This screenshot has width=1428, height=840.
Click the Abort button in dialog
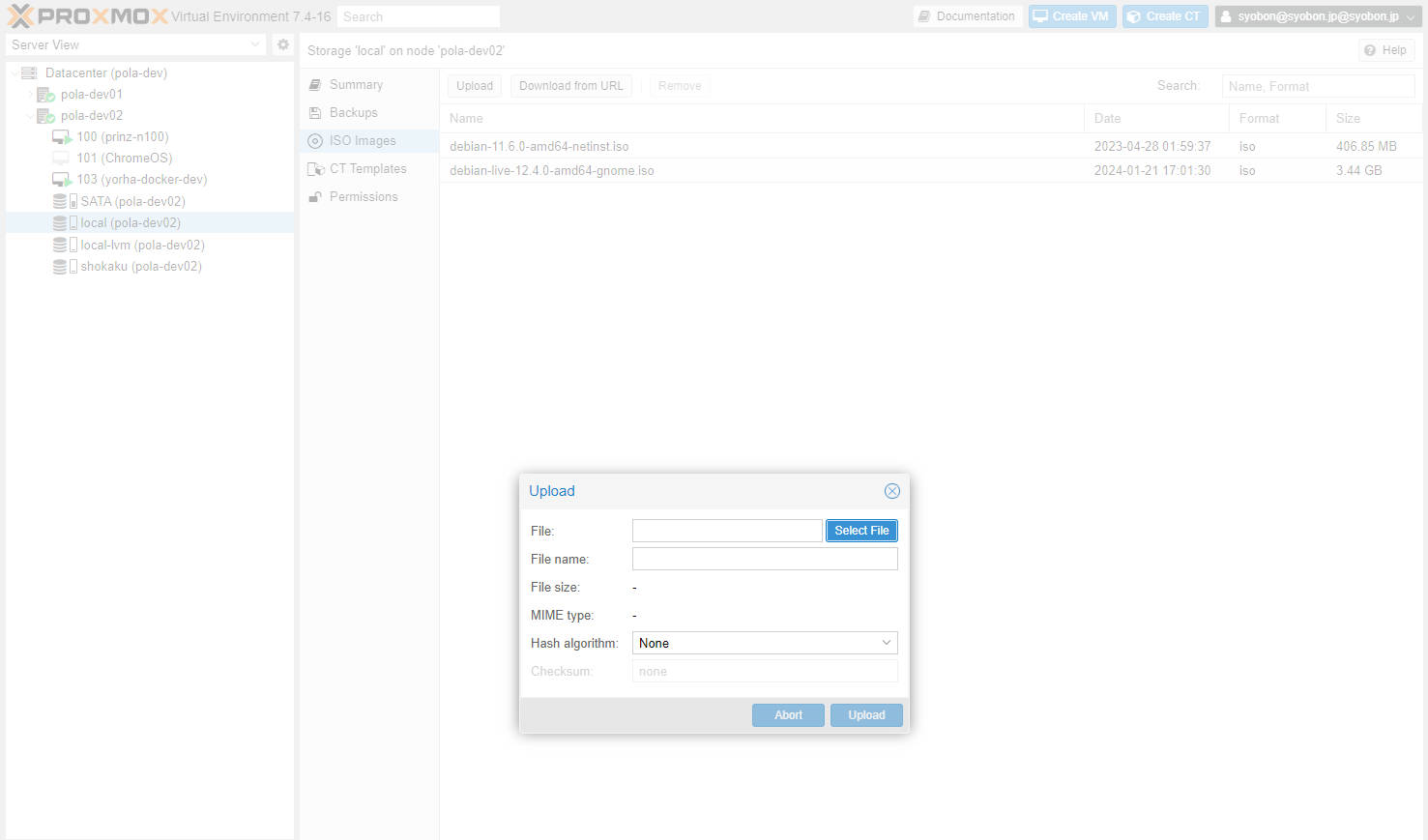788,715
